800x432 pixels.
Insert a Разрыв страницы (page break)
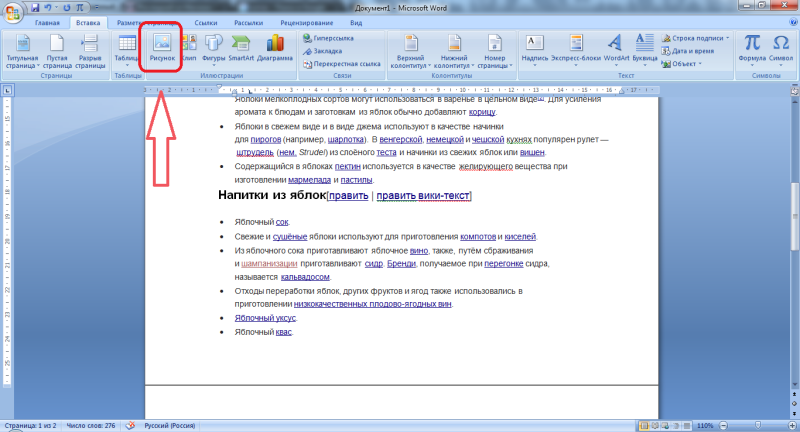(x=89, y=47)
